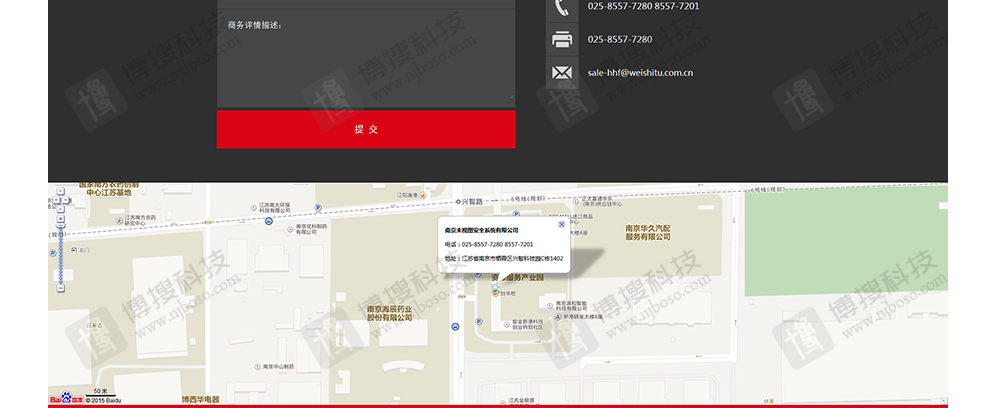Click the Baidu logo on map
This screenshot has width=1000, height=408.
66,399
